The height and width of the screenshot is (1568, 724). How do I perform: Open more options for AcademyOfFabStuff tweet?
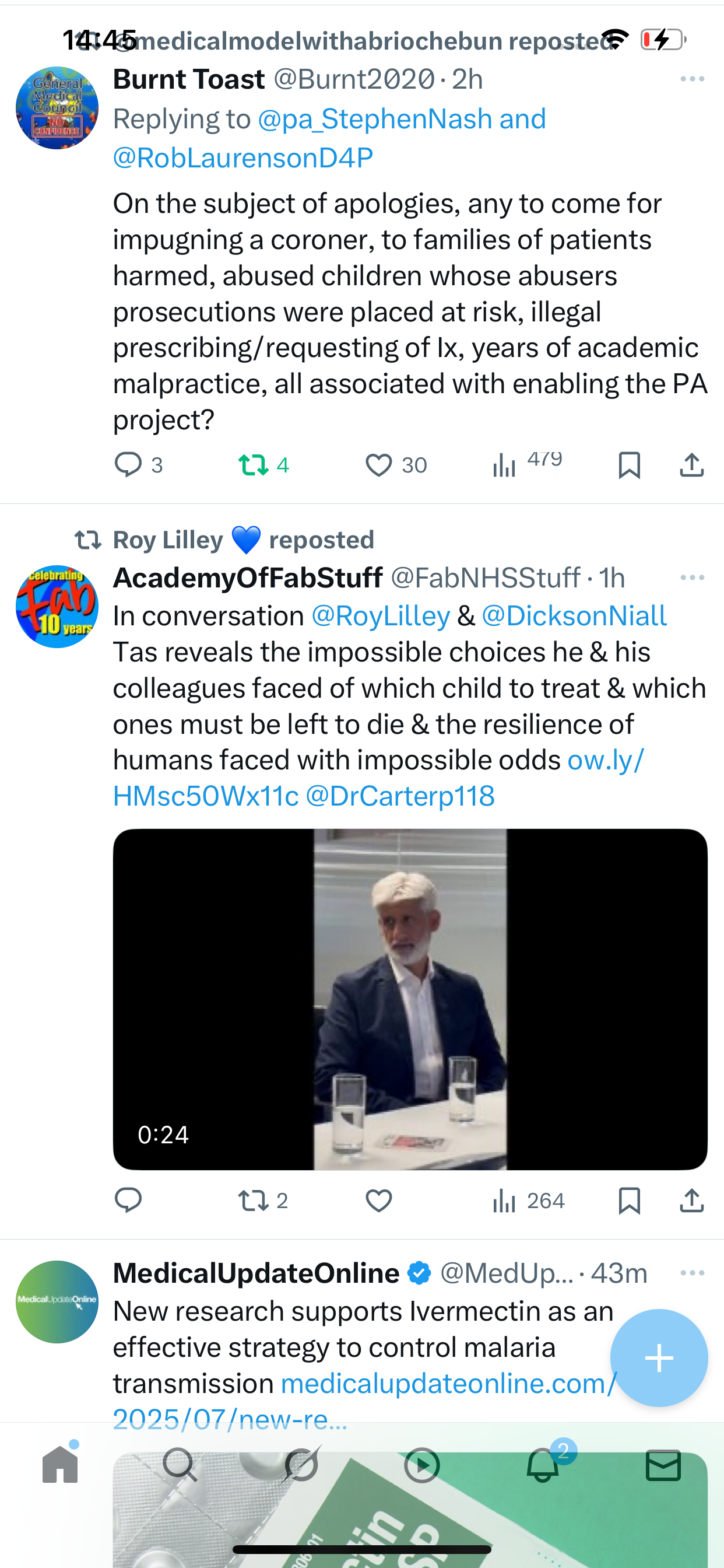pos(693,577)
